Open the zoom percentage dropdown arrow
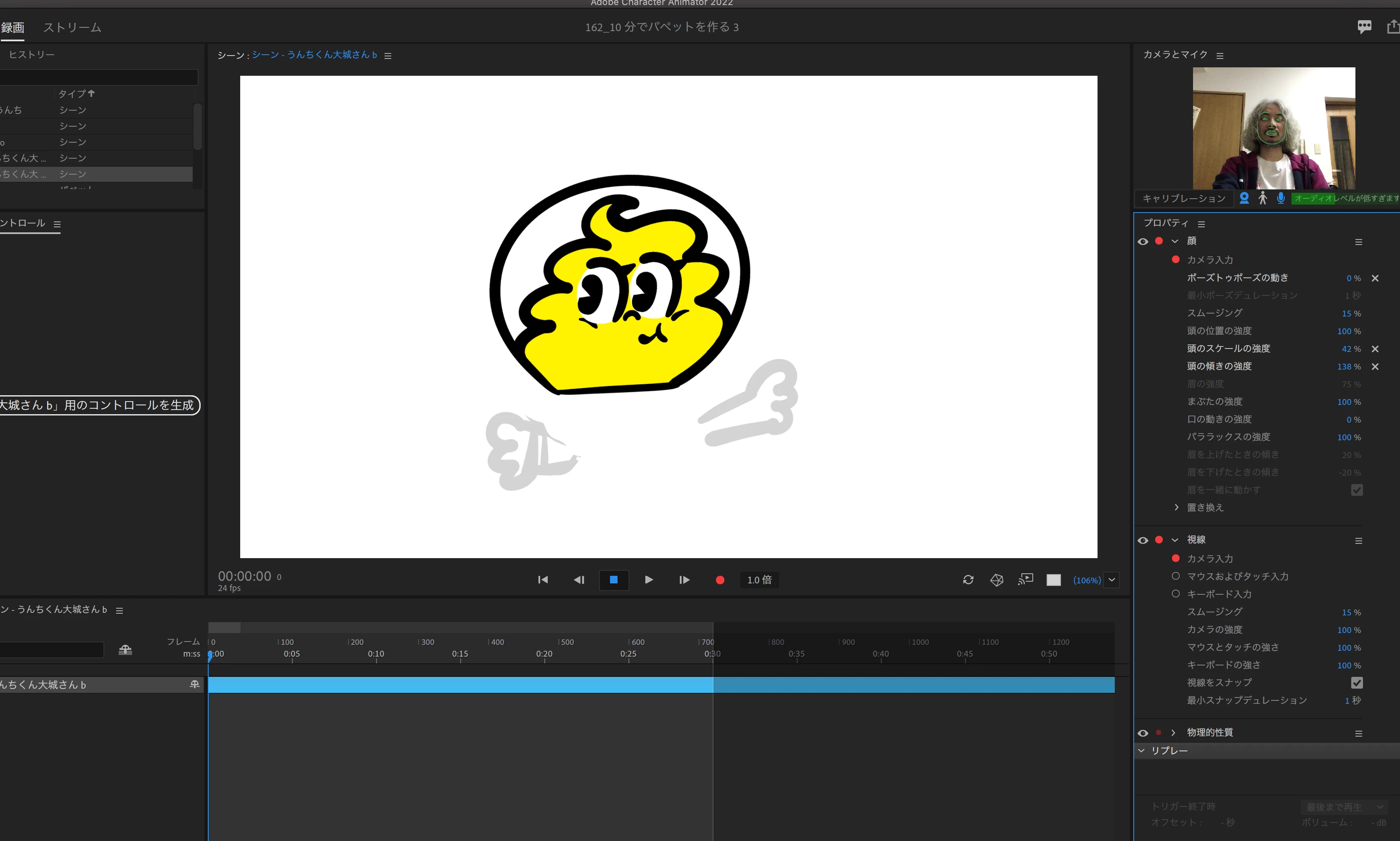 pyautogui.click(x=1112, y=580)
